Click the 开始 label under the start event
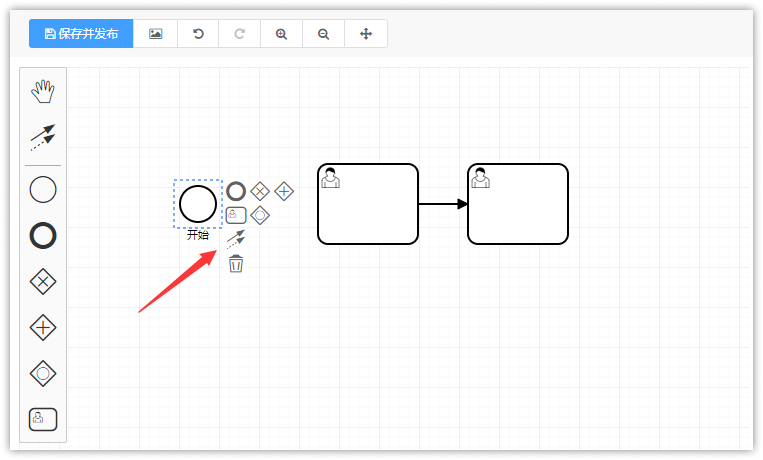This screenshot has width=763, height=460. click(198, 235)
